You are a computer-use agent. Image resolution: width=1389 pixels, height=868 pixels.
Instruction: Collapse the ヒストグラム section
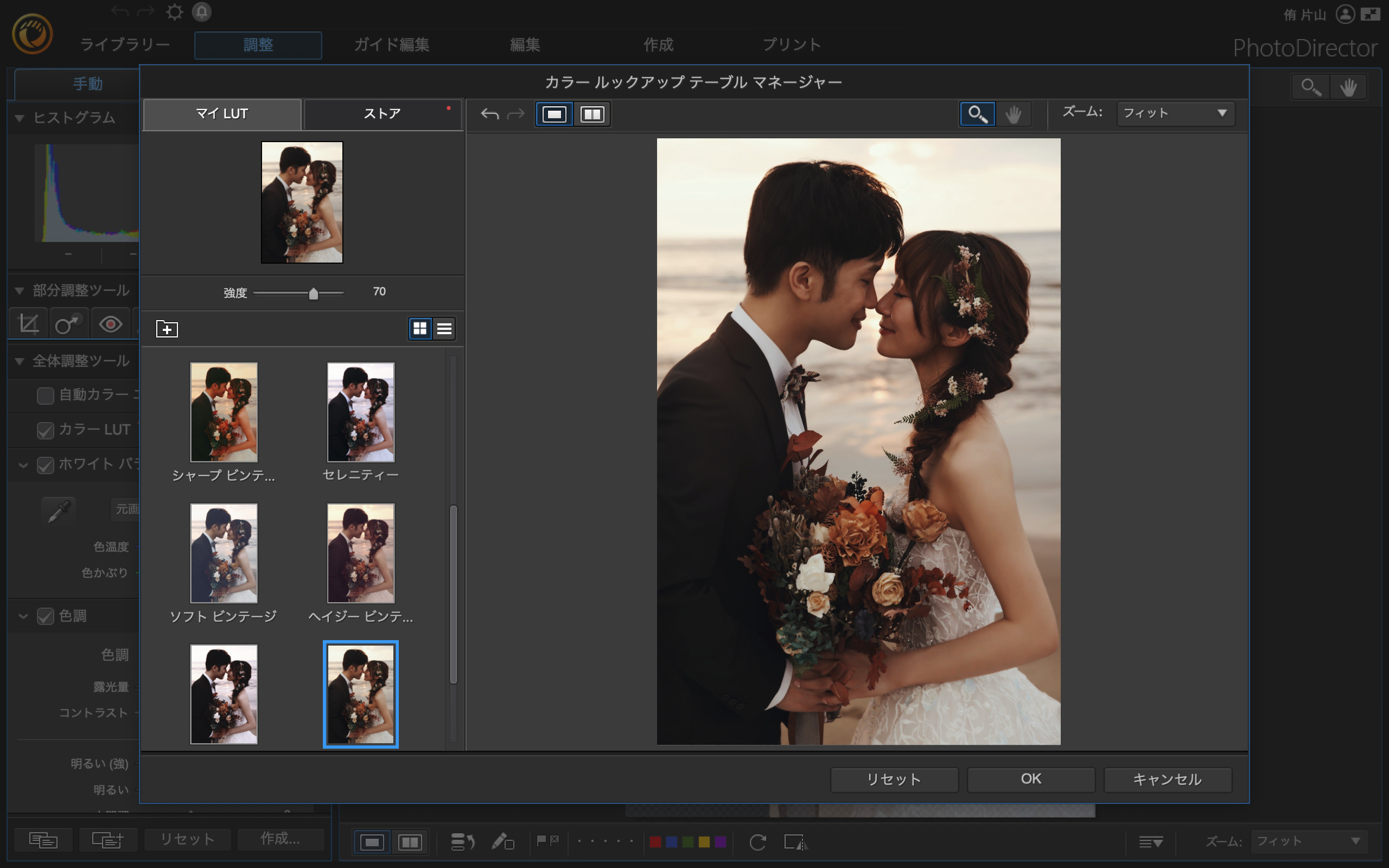click(20, 118)
